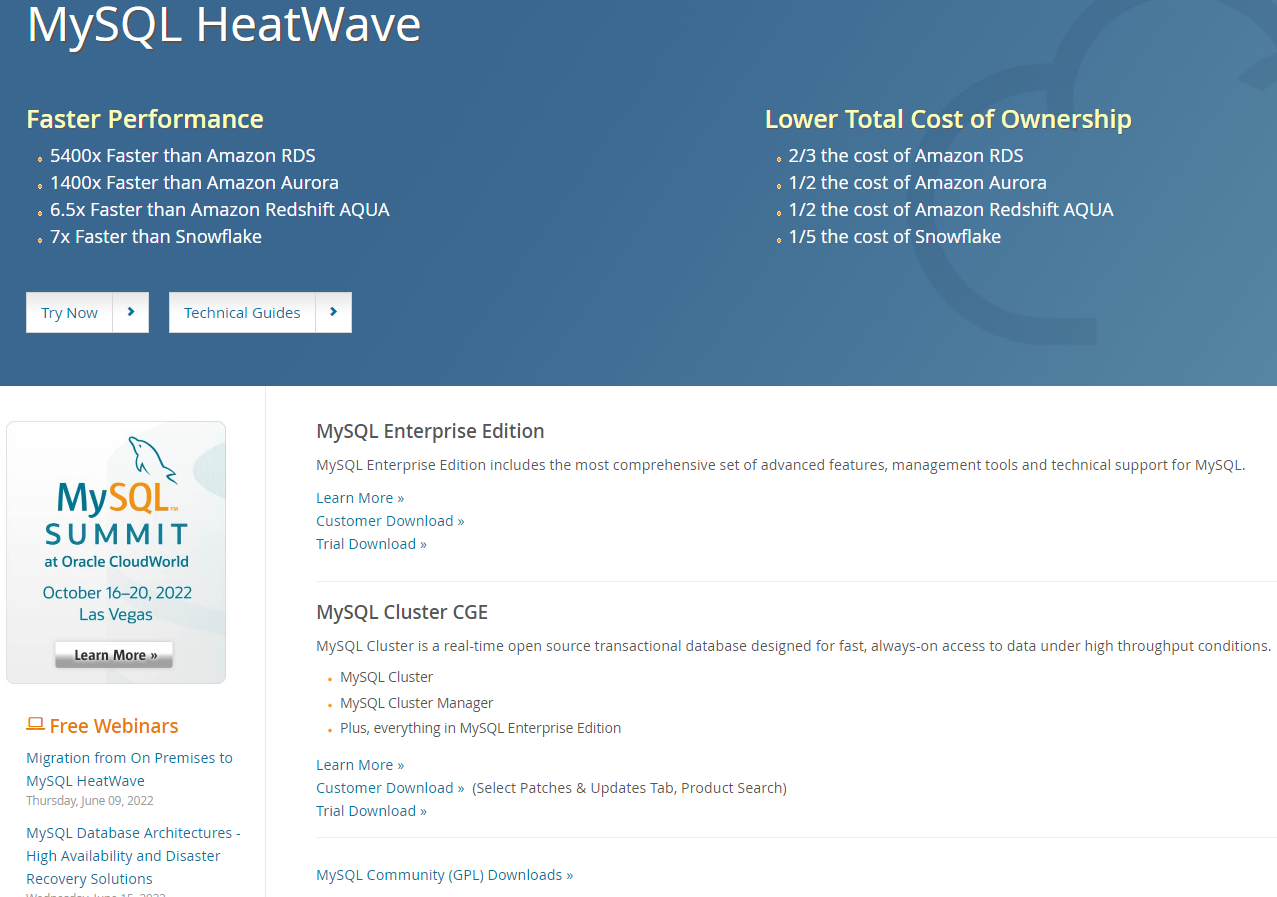Click Trial Download under MySQL Enterprise Edition
Image resolution: width=1277 pixels, height=897 pixels.
click(x=371, y=544)
